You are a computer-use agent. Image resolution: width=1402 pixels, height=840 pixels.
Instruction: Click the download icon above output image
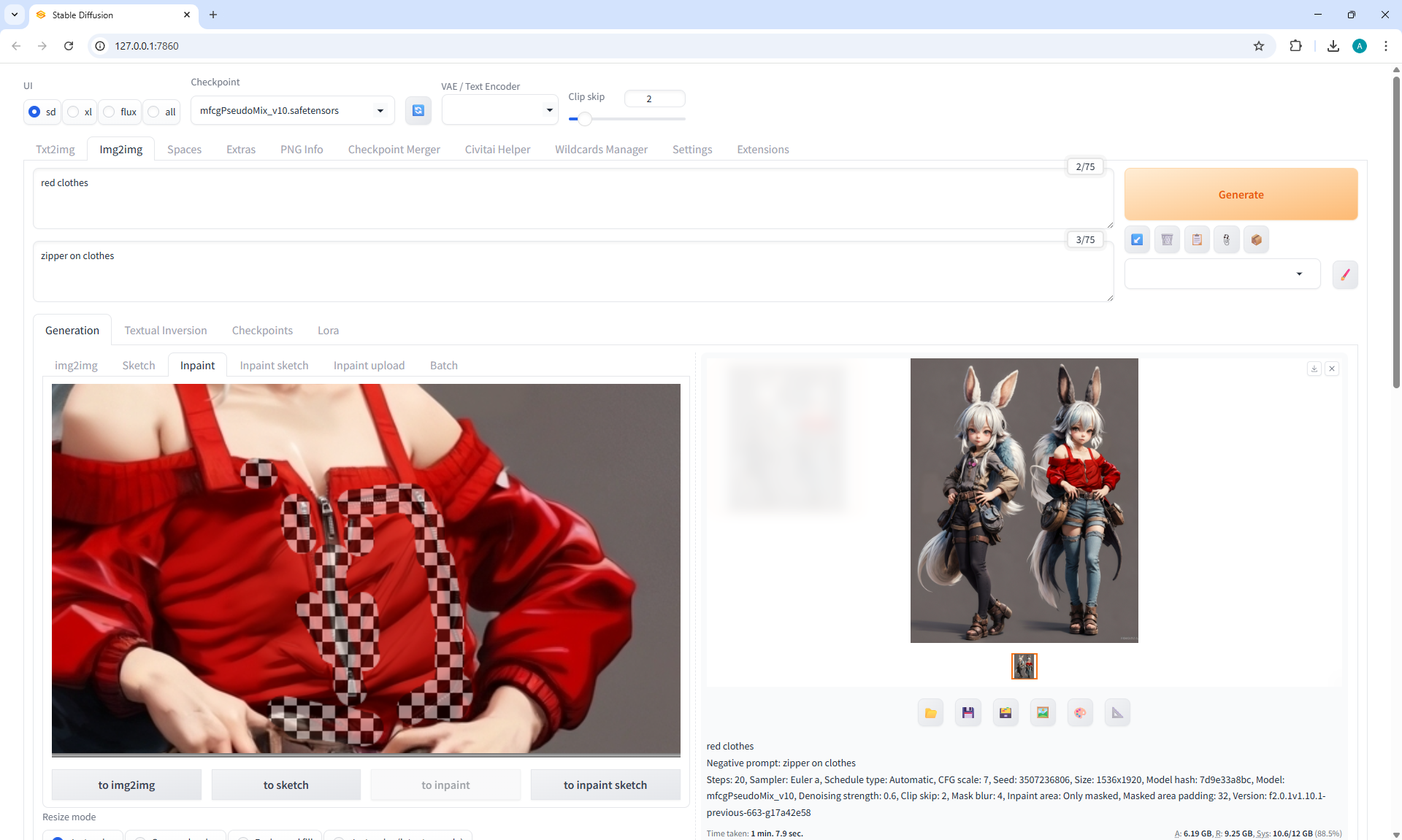[x=1314, y=369]
